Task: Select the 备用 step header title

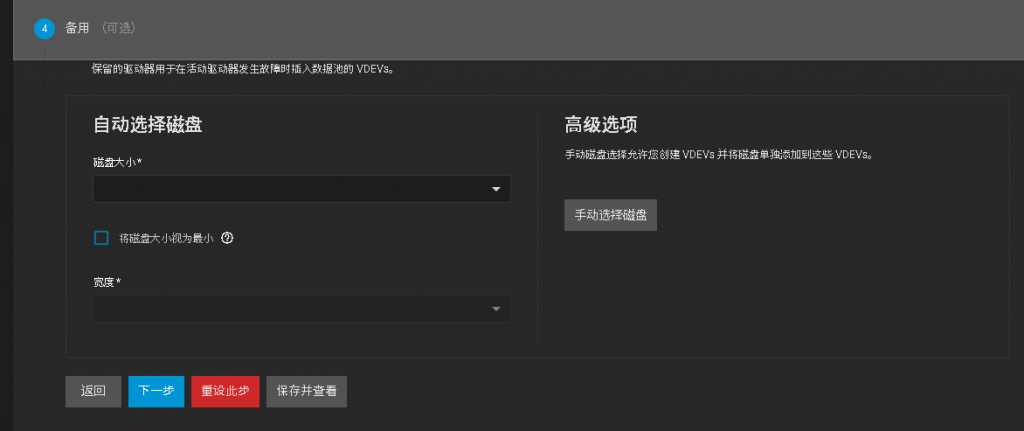Action: 77,29
